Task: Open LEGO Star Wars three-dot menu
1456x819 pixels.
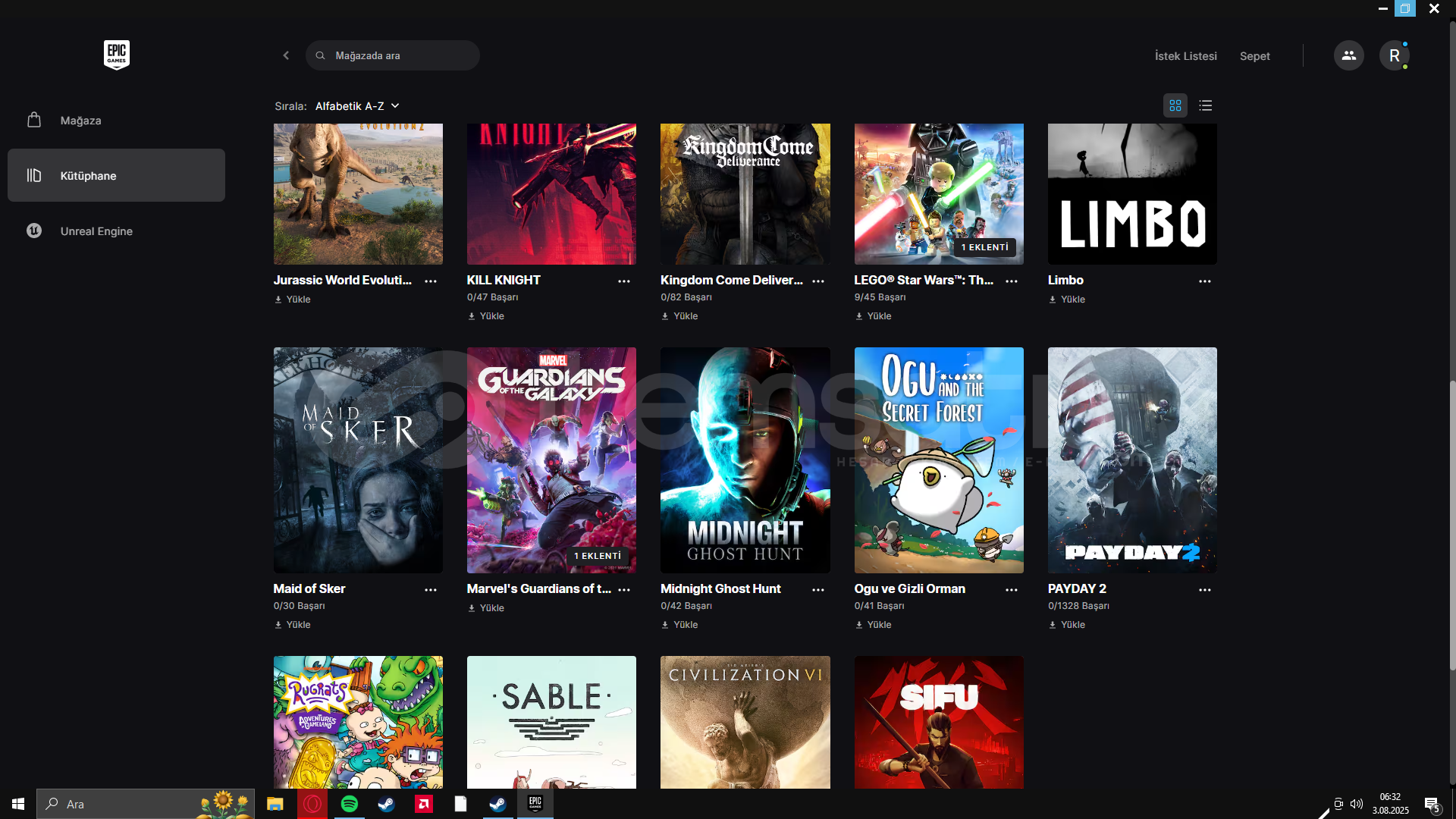Action: (x=1012, y=281)
